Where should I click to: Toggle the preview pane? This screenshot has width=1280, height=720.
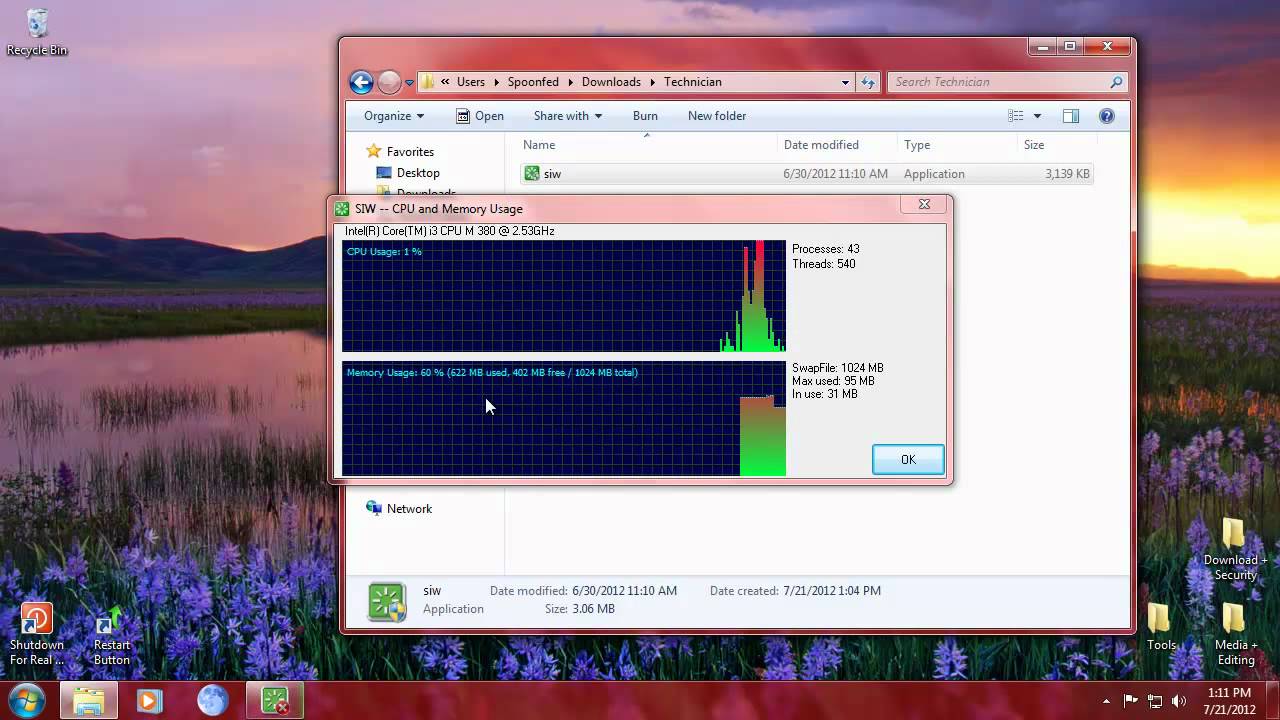coord(1071,116)
